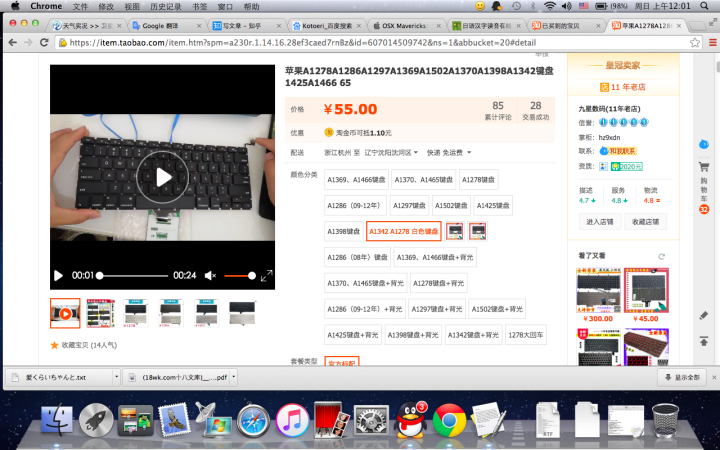
Task: Select the A1369、A1466键盘 option
Action: coord(356,180)
